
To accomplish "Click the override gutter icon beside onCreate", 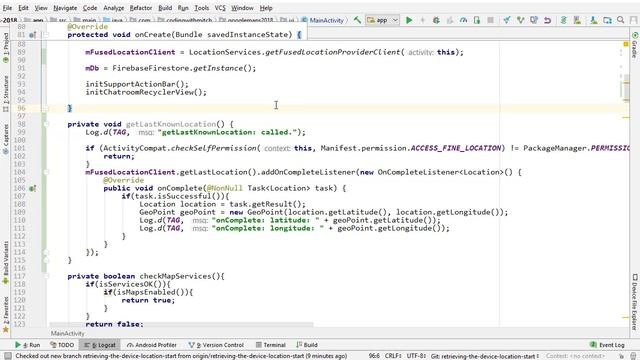I will click(x=33, y=35).
